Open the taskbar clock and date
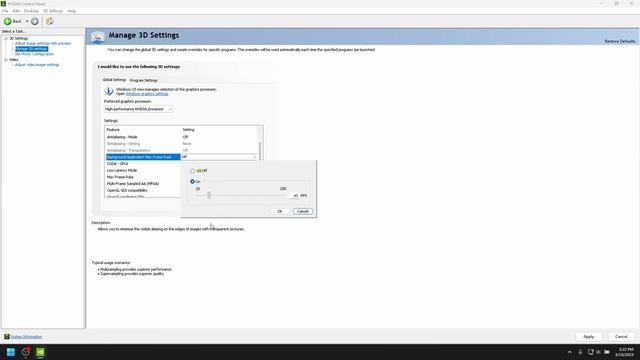640x360 pixels. pos(625,352)
